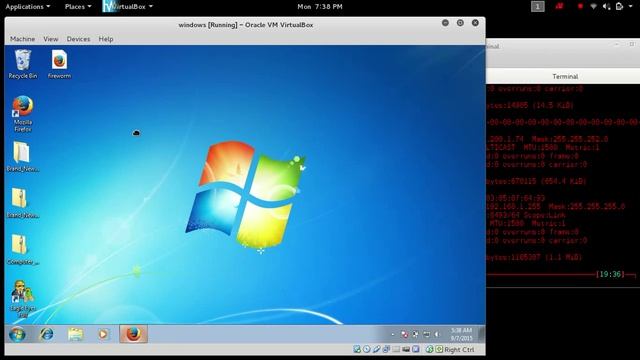Image resolution: width=640 pixels, height=360 pixels.
Task: Open the Recycle Bin desktop icon
Action: (x=22, y=64)
